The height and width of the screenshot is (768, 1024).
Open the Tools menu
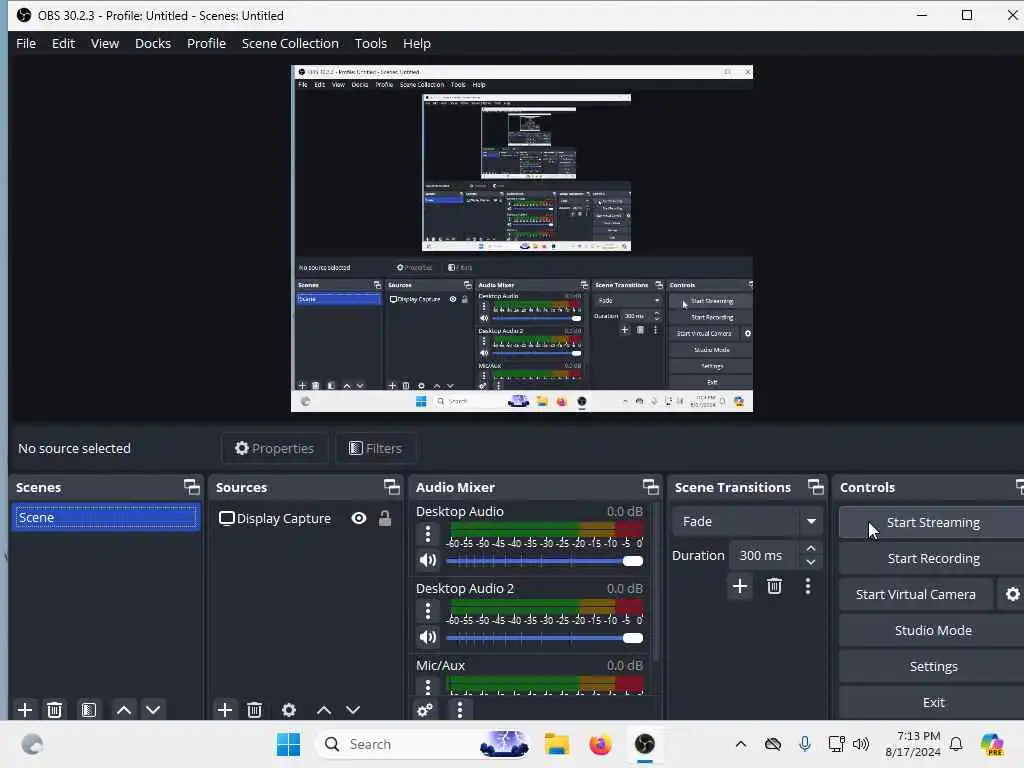[x=370, y=43]
